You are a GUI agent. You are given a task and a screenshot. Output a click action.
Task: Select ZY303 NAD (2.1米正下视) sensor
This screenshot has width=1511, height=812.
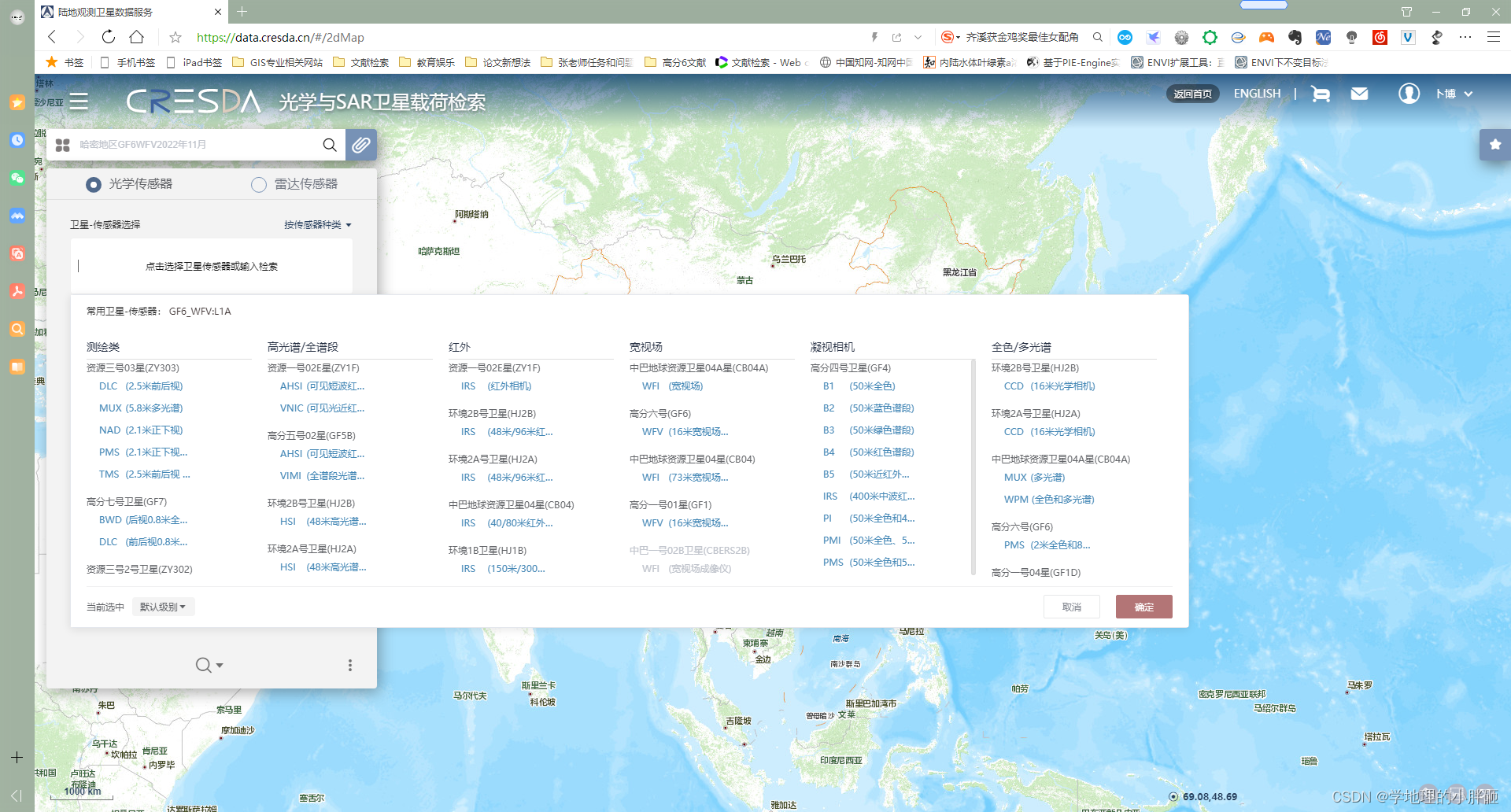pos(141,430)
